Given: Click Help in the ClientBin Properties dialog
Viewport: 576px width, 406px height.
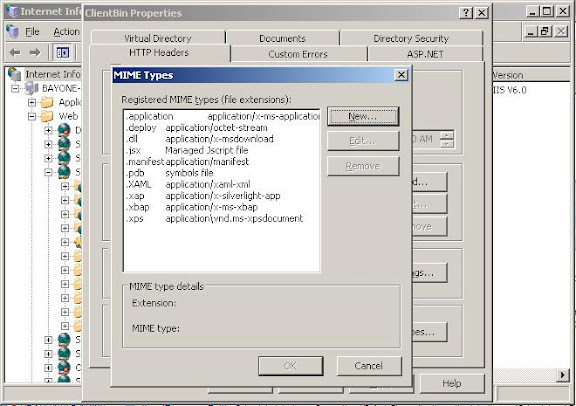Looking at the screenshot, I should pos(452,384).
